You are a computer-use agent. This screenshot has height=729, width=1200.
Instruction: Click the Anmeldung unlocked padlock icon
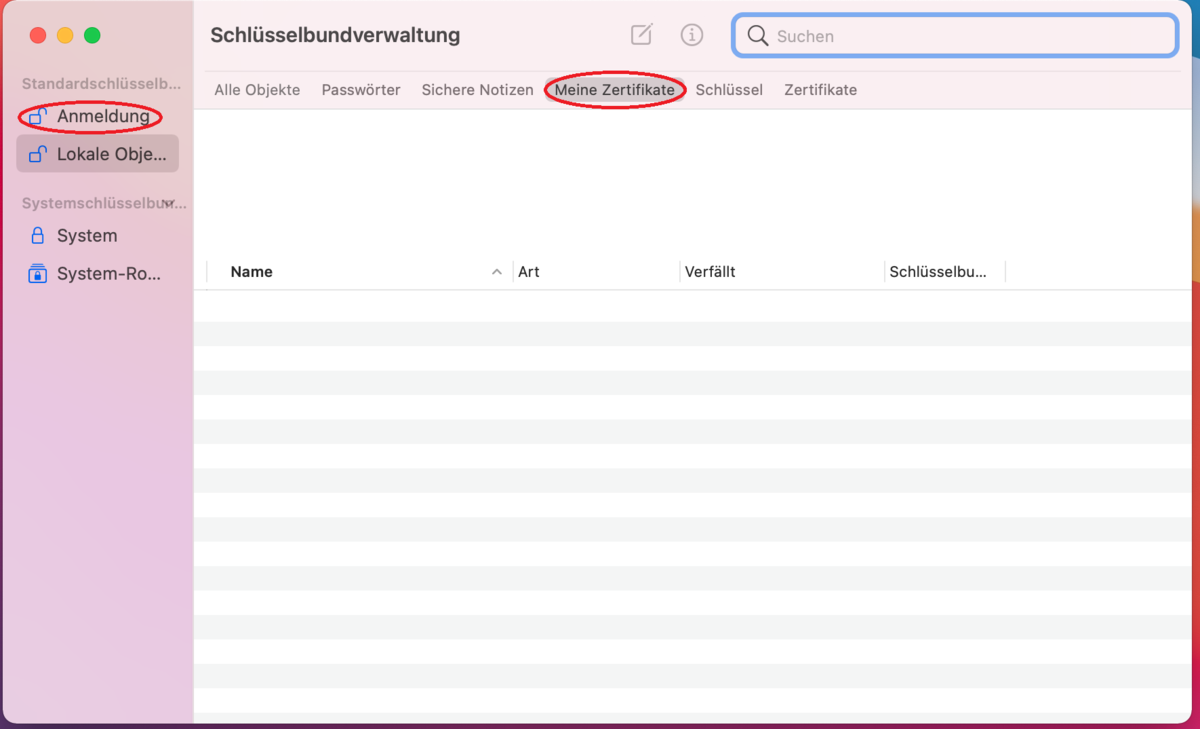(38, 116)
